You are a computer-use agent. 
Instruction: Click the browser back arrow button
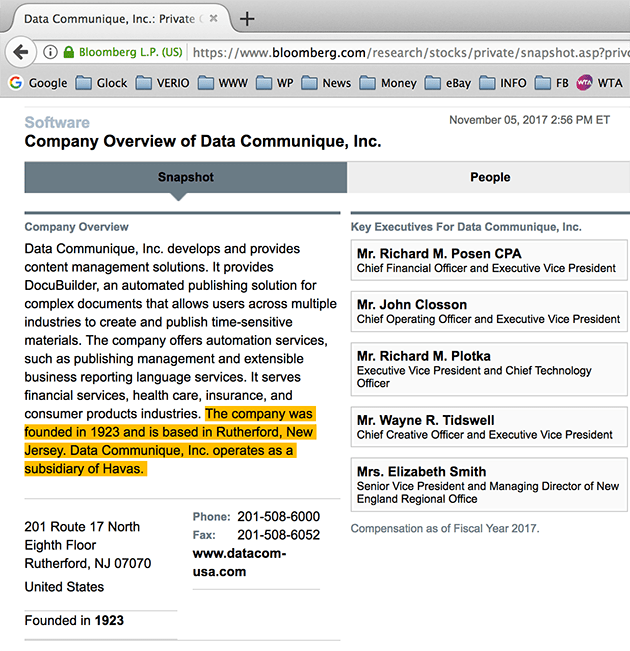click(18, 52)
